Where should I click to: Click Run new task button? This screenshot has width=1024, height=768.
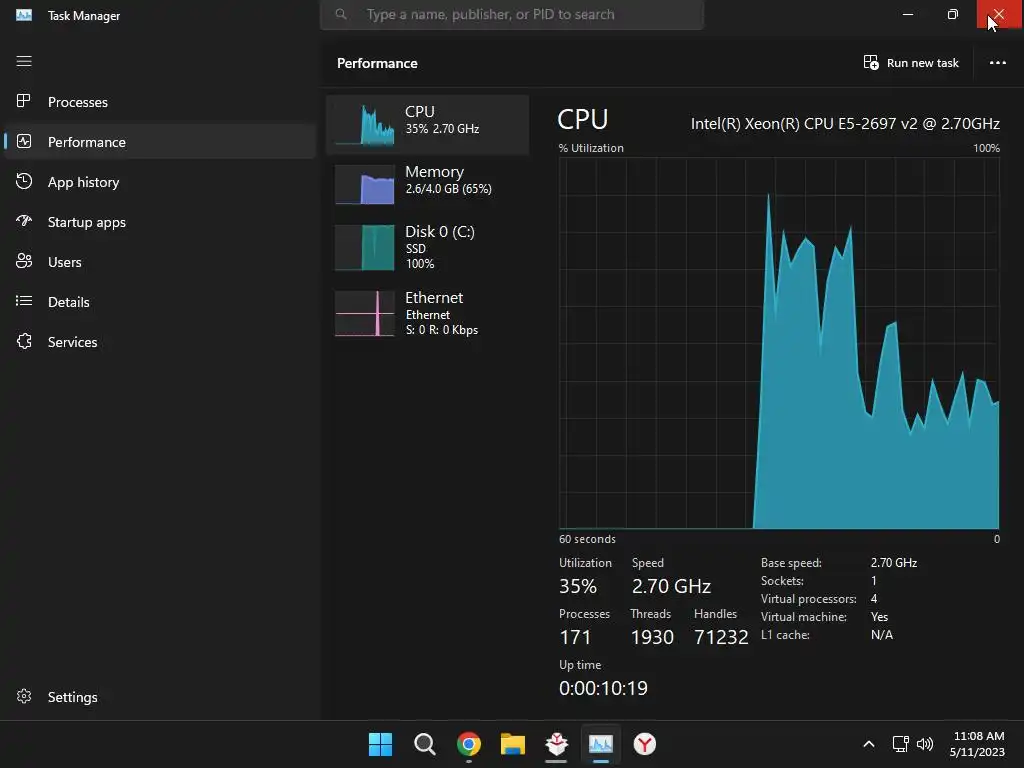tap(911, 63)
